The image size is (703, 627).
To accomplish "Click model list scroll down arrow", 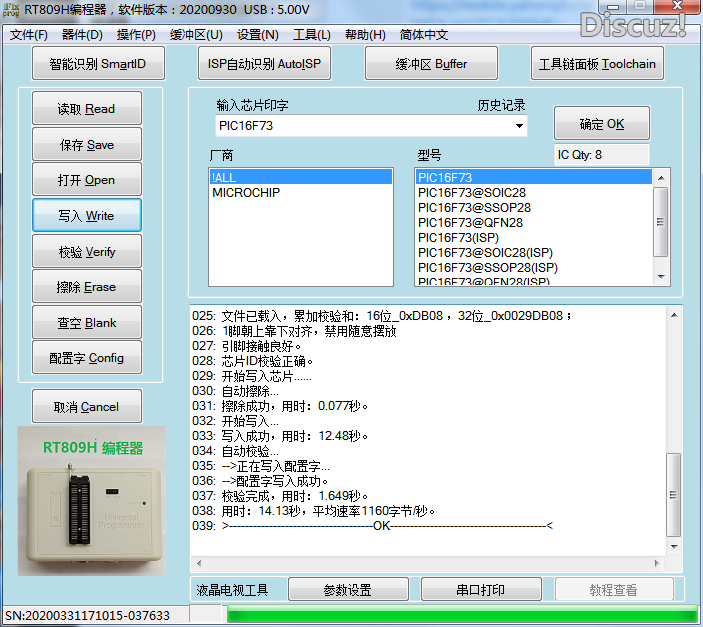I will tap(661, 277).
